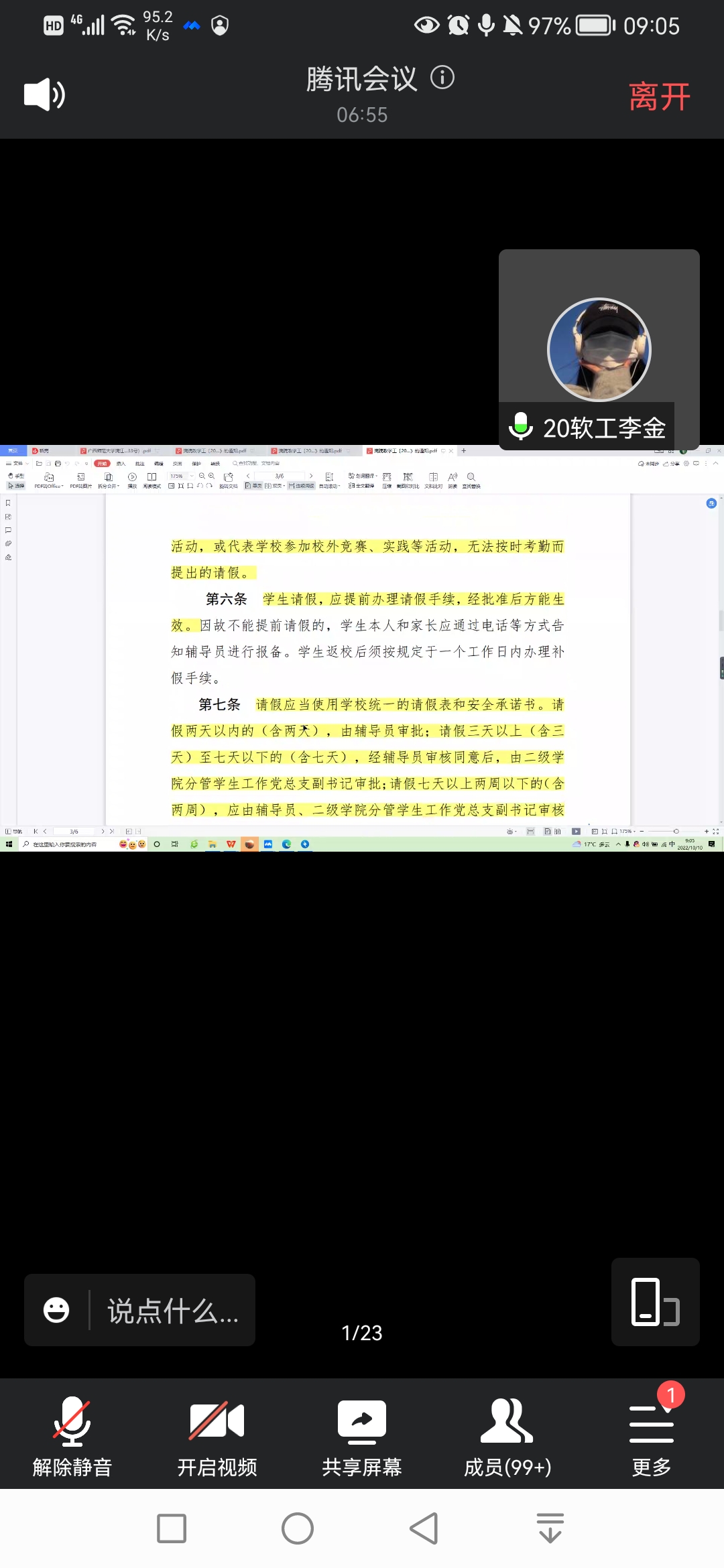Tap the 1/23 page indicator
Image resolution: width=724 pixels, height=1568 pixels.
362,1333
